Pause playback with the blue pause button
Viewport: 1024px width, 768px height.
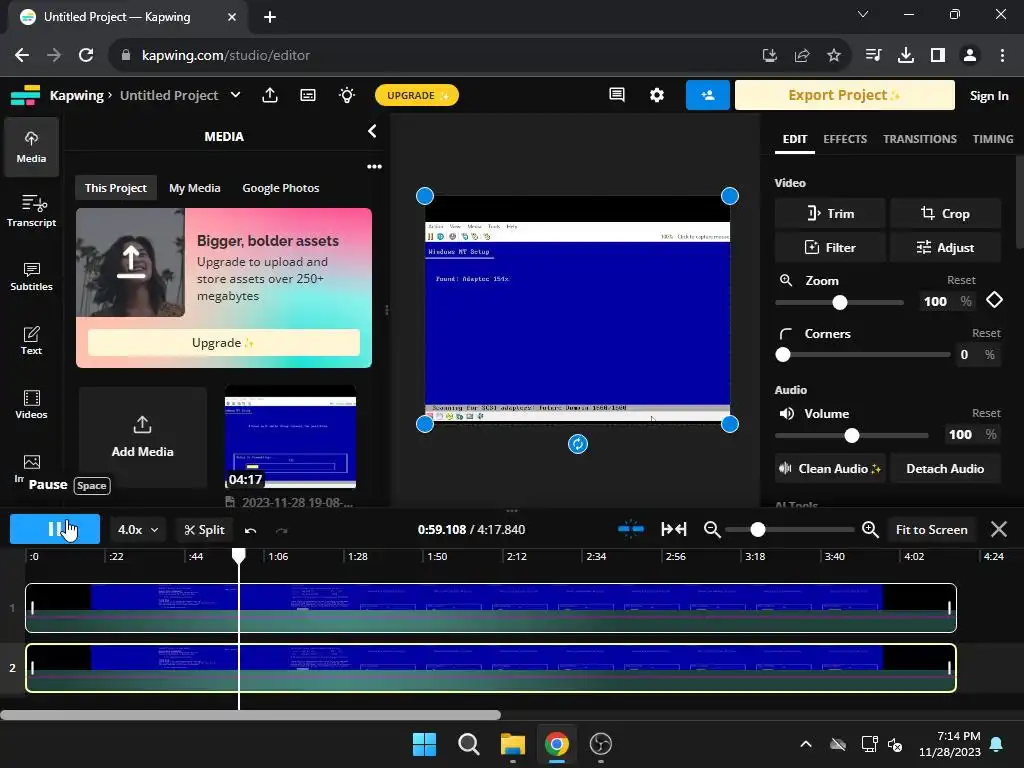[55, 529]
